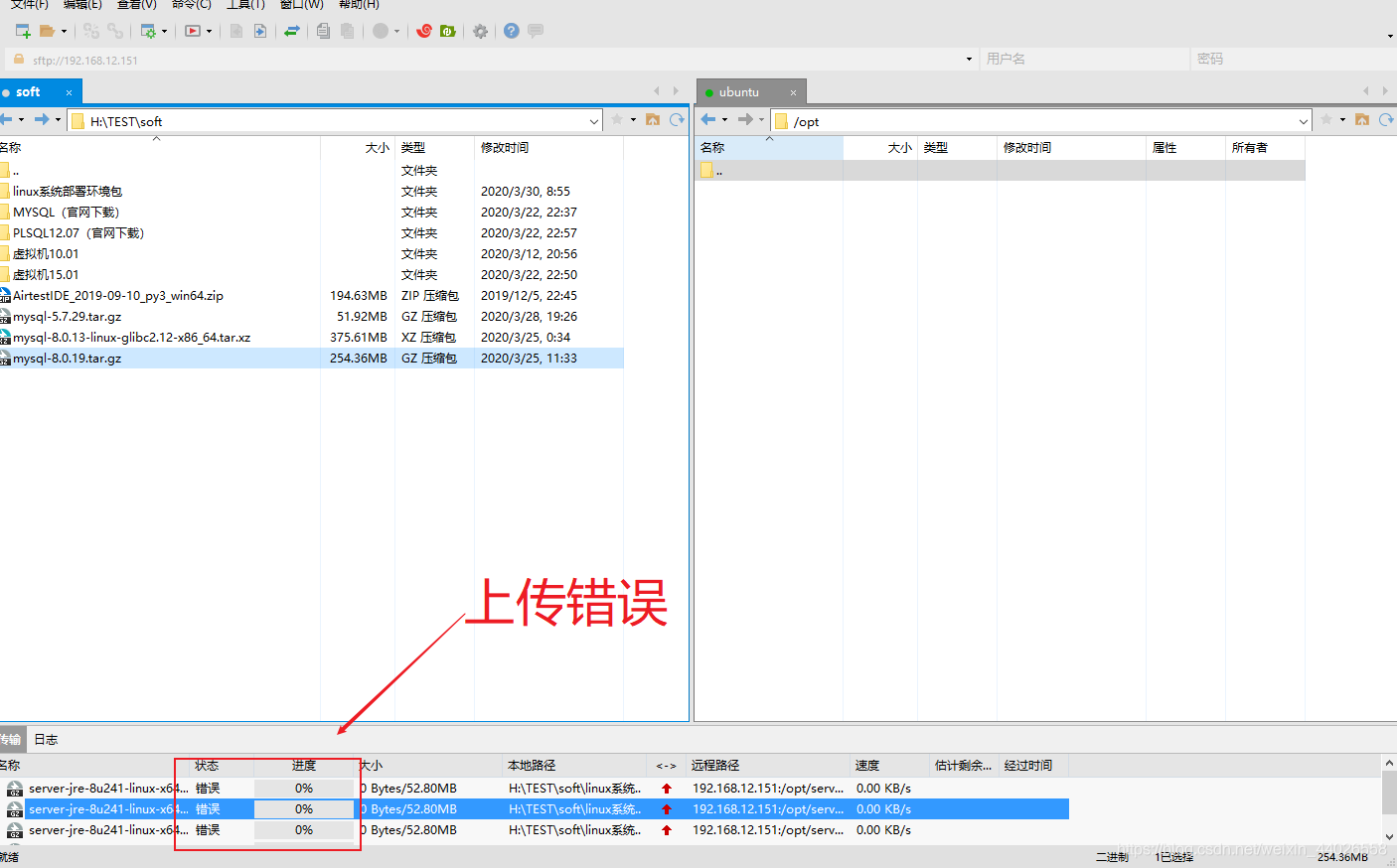The height and width of the screenshot is (868, 1397).
Task: Click the red play terminal icon
Action: [x=193, y=31]
